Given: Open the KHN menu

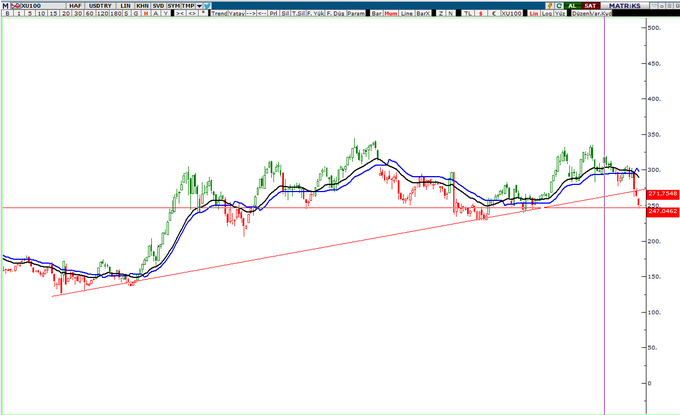Looking at the screenshot, I should (143, 6).
